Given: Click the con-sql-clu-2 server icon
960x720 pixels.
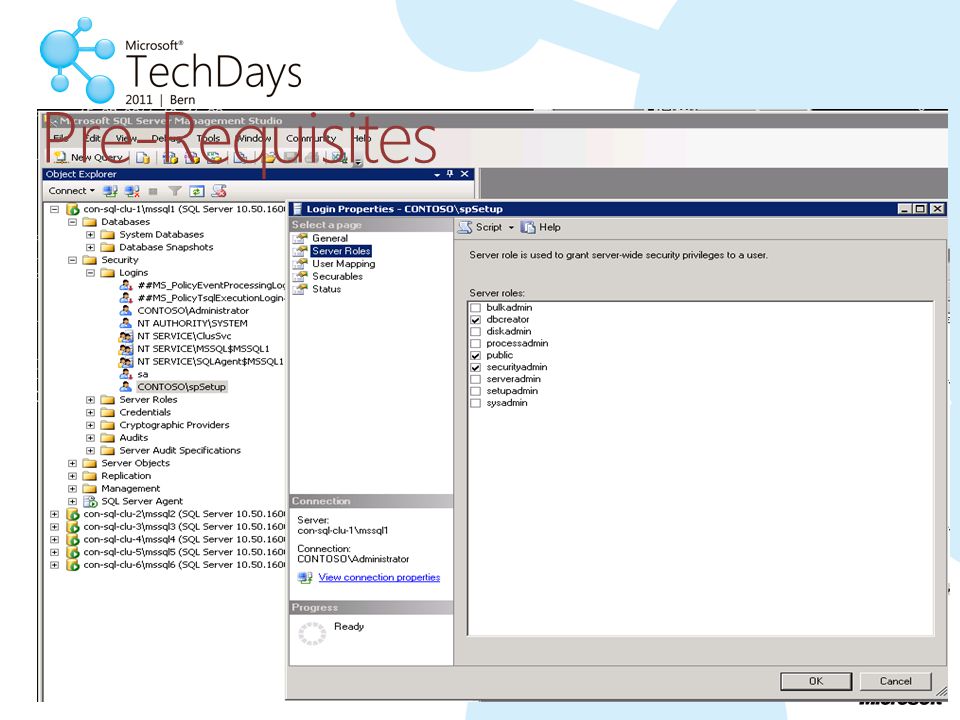Looking at the screenshot, I should pos(72,514).
